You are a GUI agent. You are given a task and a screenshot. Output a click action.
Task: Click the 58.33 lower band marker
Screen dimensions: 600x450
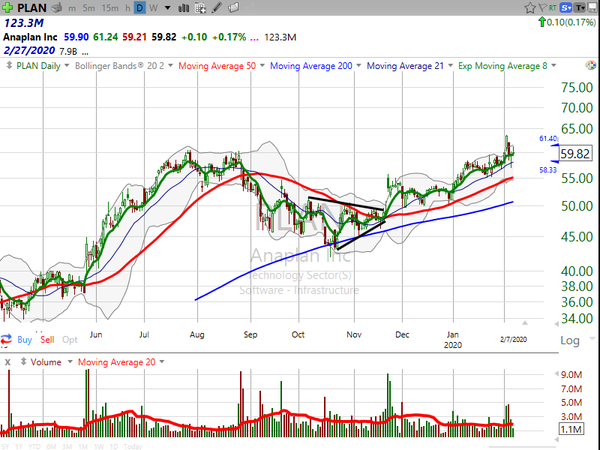pyautogui.click(x=548, y=170)
